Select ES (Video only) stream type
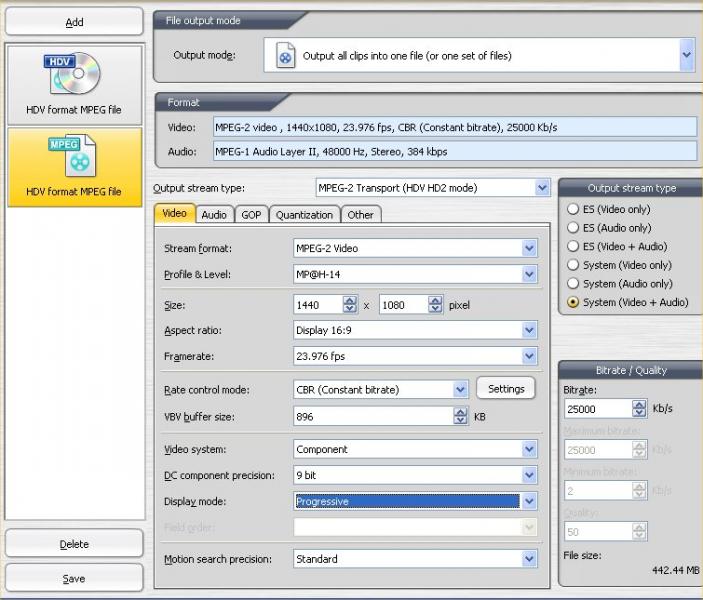The height and width of the screenshot is (600, 703). tap(573, 210)
